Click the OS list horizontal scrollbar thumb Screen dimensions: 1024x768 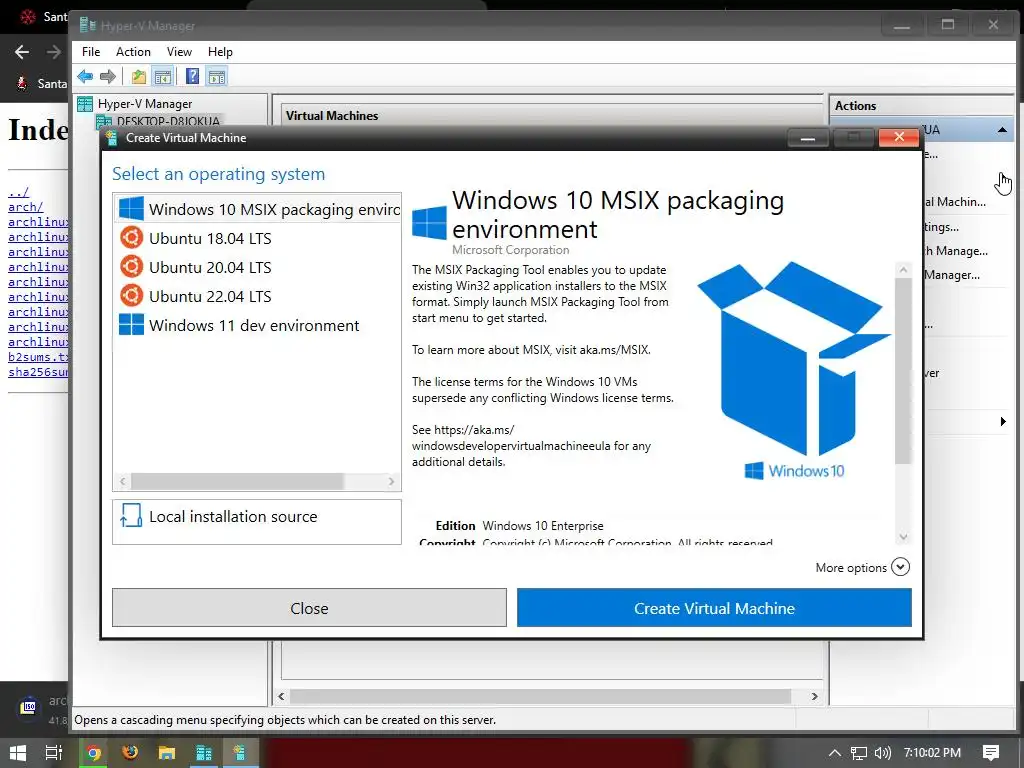237,481
